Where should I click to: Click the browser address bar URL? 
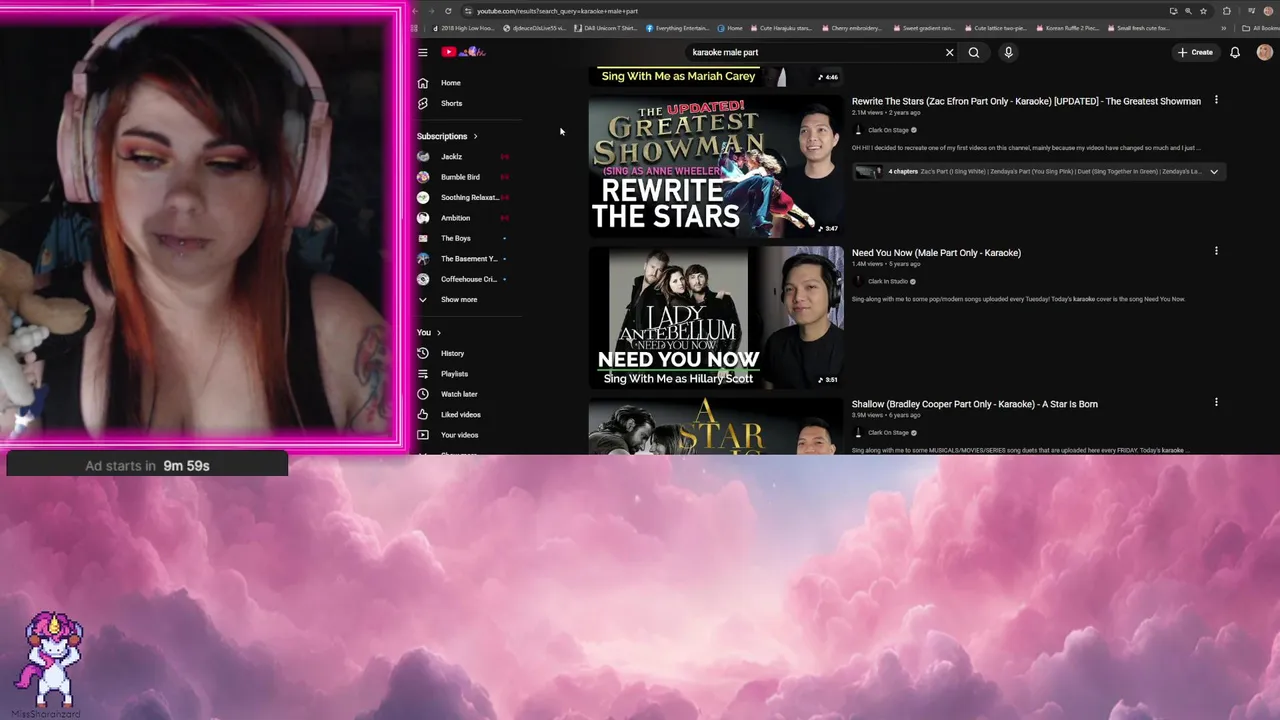(x=557, y=11)
